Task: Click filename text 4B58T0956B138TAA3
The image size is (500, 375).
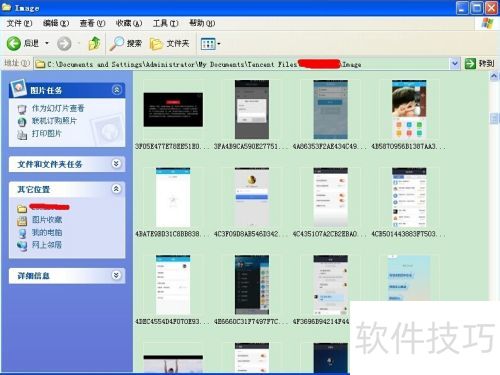Action: point(407,146)
